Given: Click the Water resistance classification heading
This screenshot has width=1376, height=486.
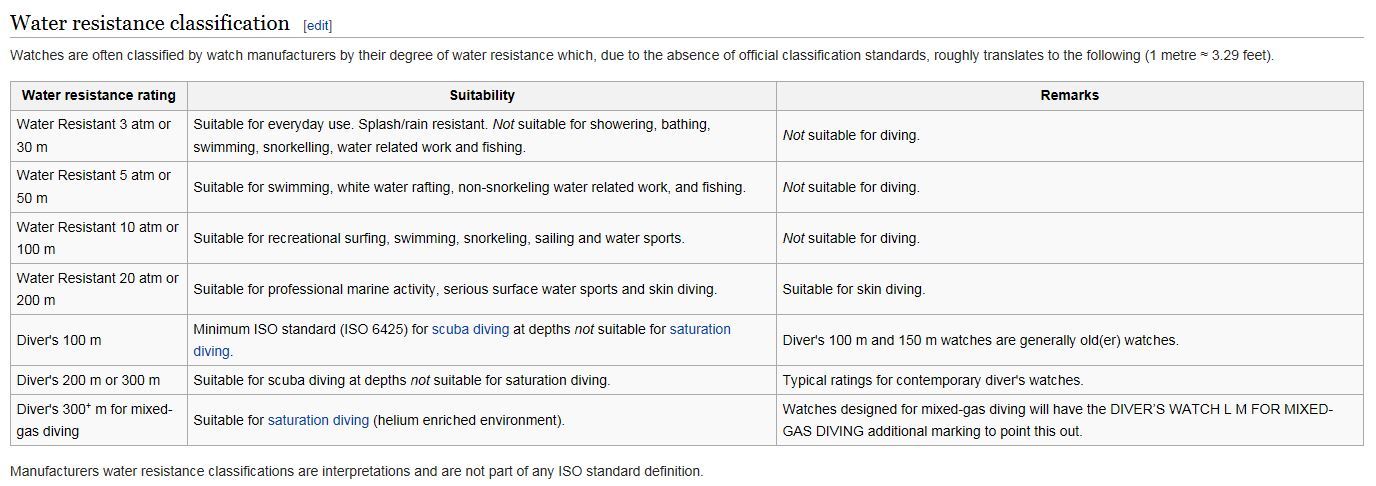Looking at the screenshot, I should tap(150, 22).
